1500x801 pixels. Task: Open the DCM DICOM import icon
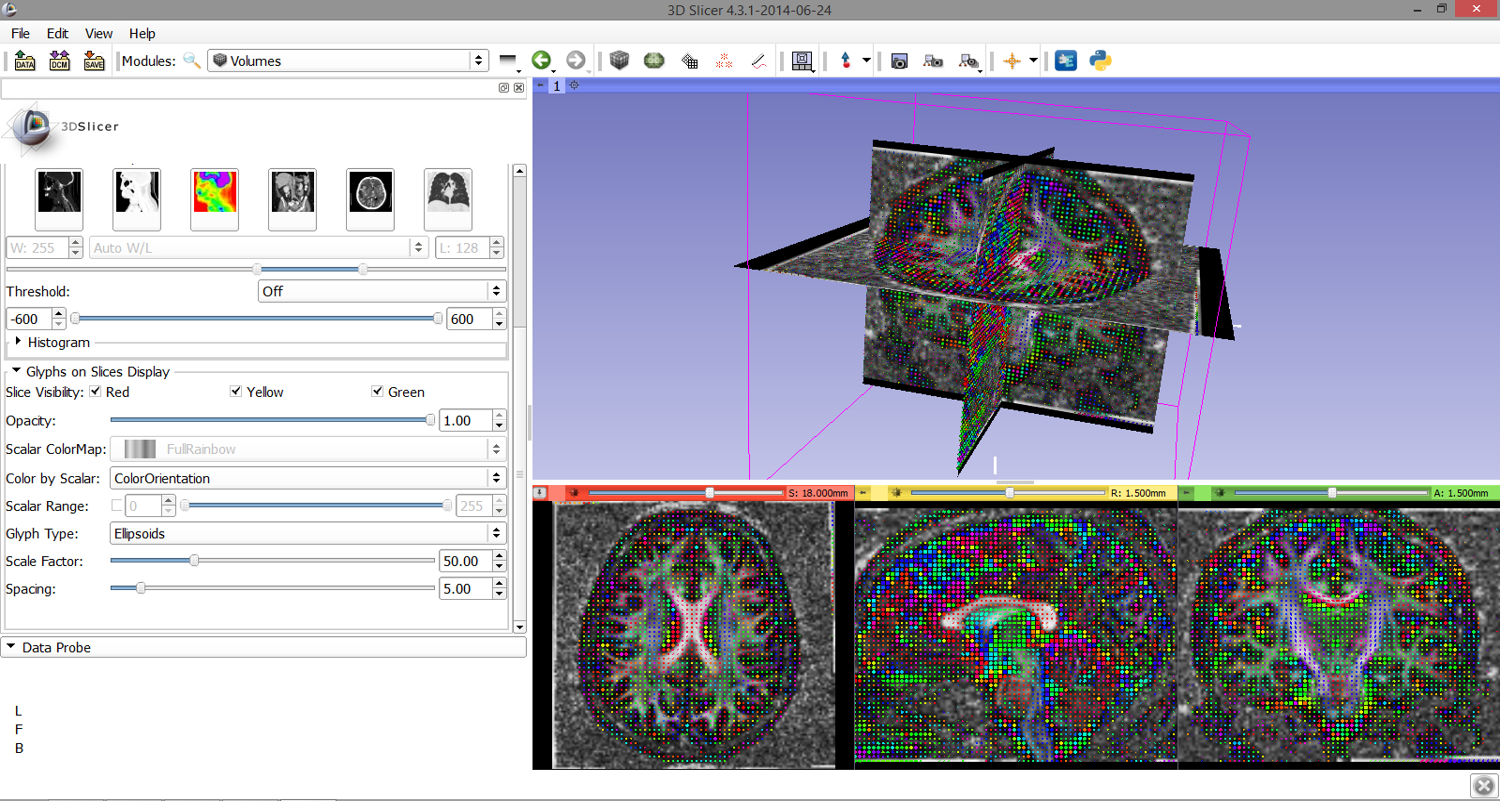point(59,61)
